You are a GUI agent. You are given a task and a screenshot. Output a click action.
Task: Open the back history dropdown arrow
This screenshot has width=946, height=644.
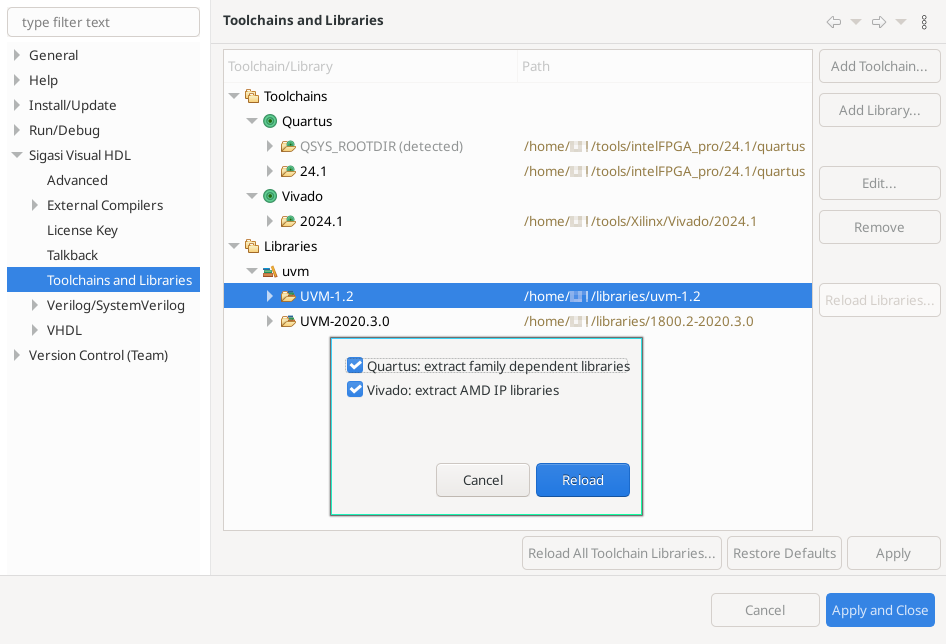click(x=856, y=22)
